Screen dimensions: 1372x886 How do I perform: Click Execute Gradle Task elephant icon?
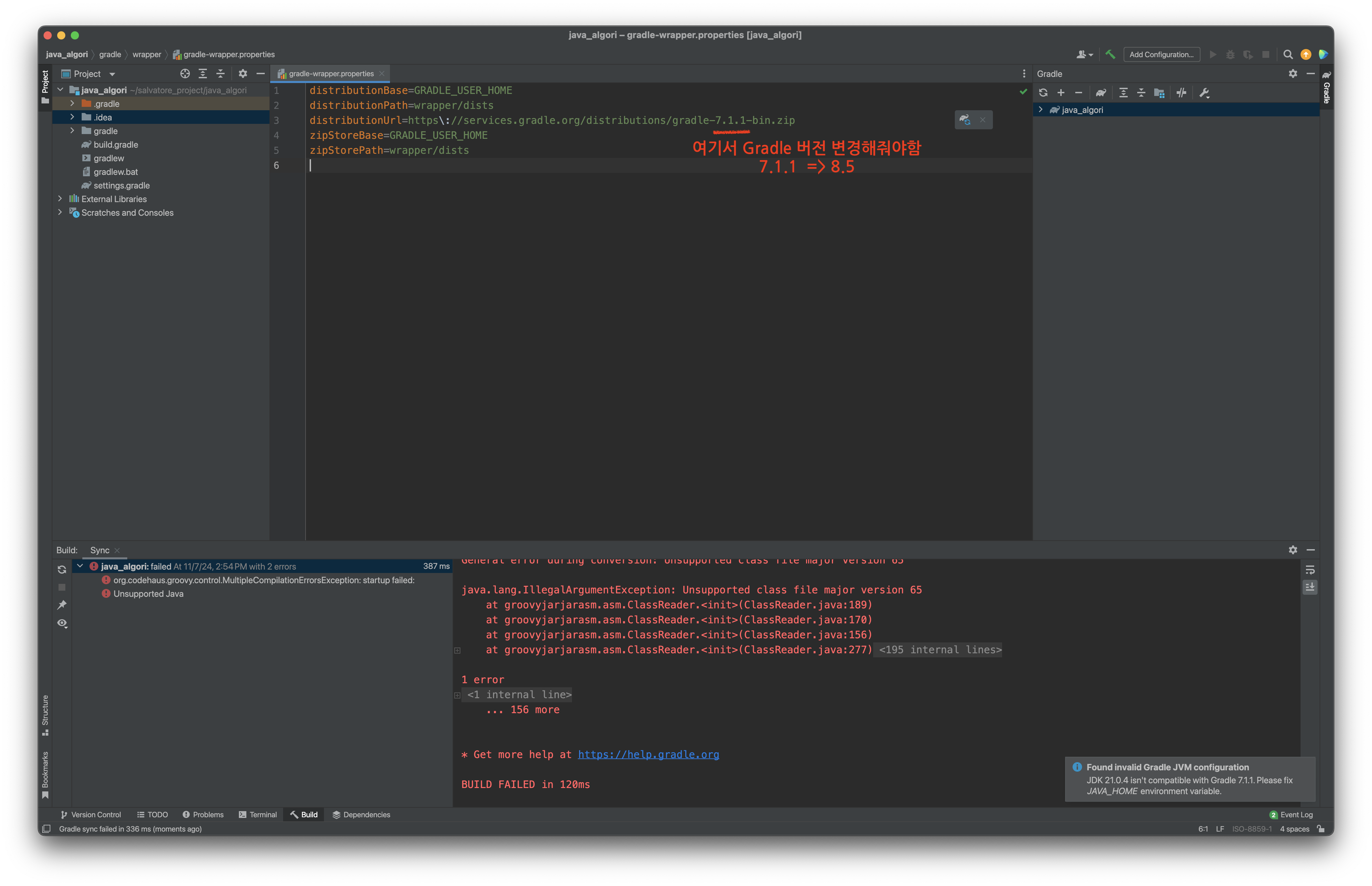[x=1100, y=93]
